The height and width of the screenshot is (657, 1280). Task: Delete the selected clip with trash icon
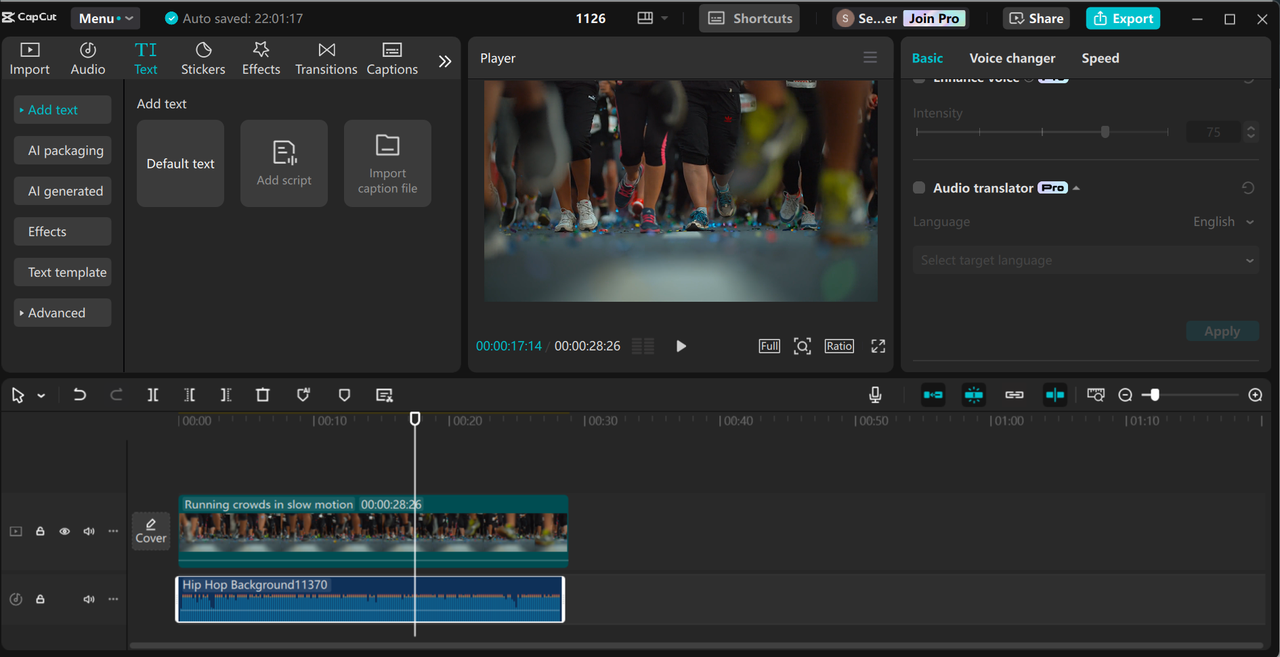pos(263,395)
